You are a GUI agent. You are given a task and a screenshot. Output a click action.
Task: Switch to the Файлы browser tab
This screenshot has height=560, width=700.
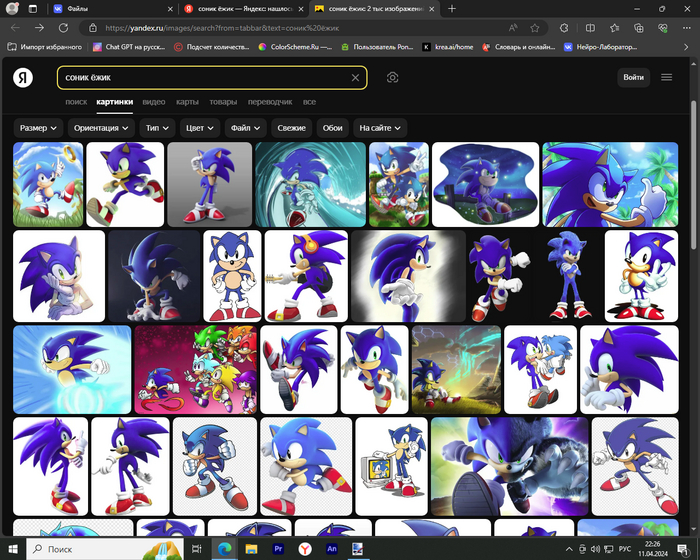[x=78, y=8]
